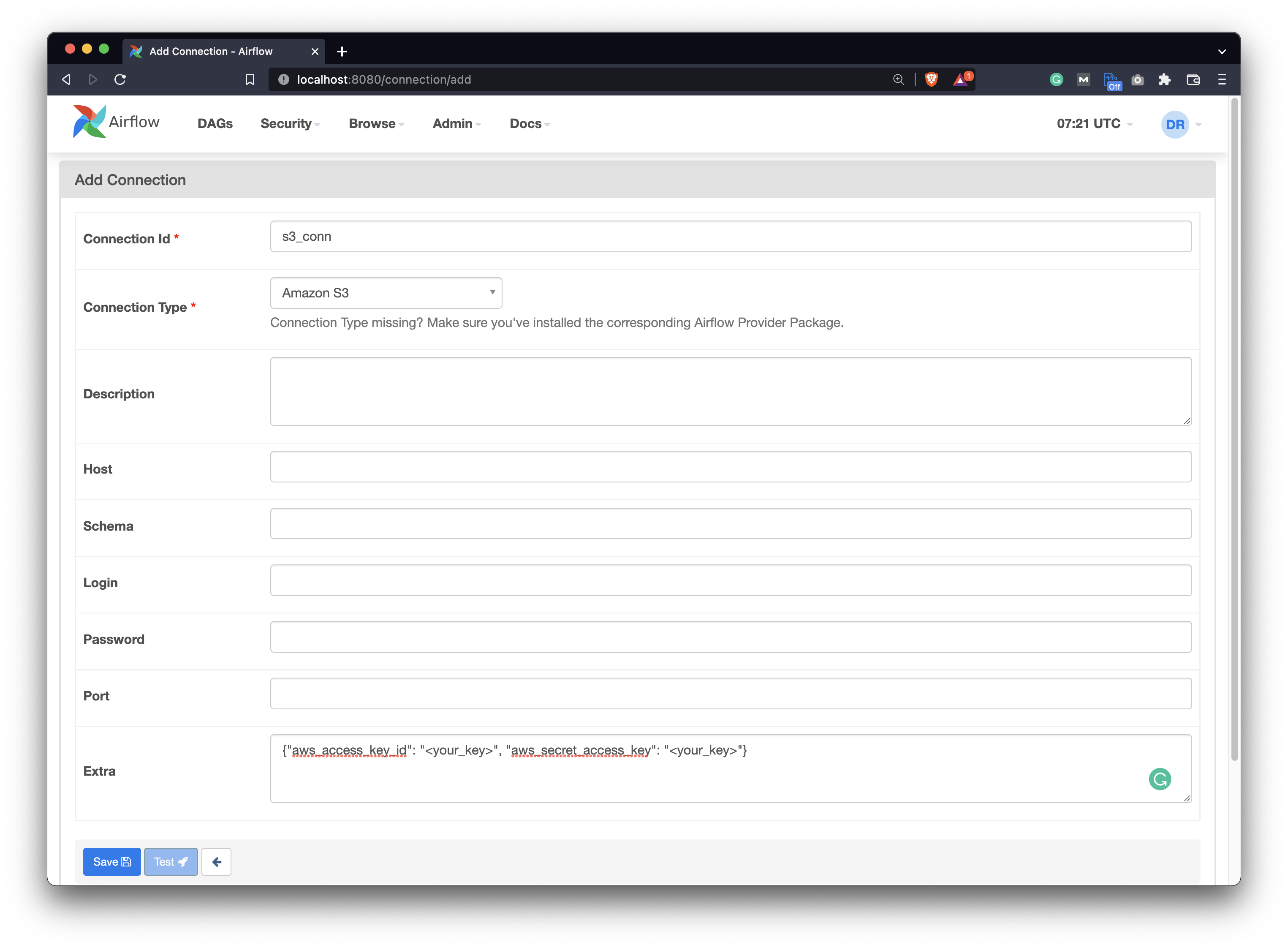This screenshot has width=1288, height=948.
Task: Go to the DAGs page
Action: [215, 124]
